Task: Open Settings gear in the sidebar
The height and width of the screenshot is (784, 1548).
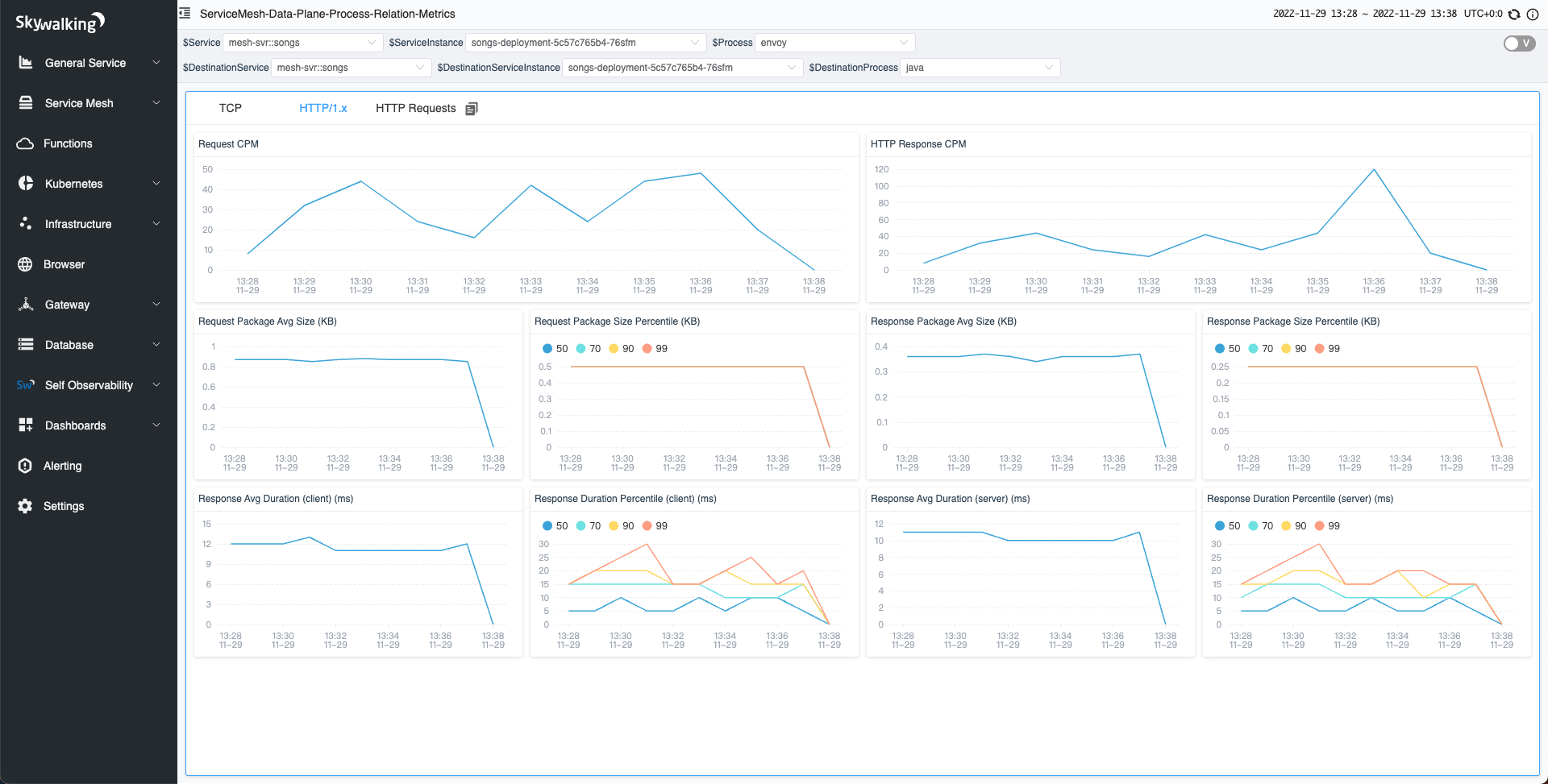Action: (25, 506)
